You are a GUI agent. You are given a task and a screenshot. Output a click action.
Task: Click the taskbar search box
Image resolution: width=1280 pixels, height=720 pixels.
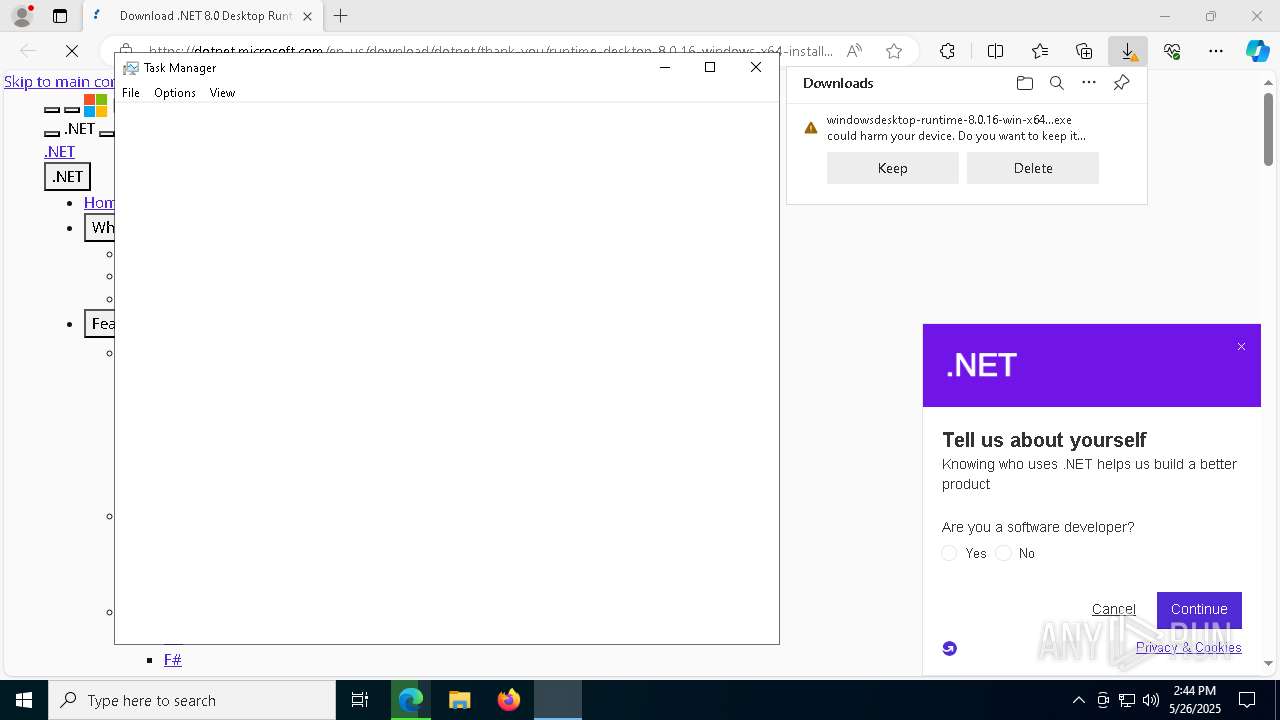click(192, 700)
